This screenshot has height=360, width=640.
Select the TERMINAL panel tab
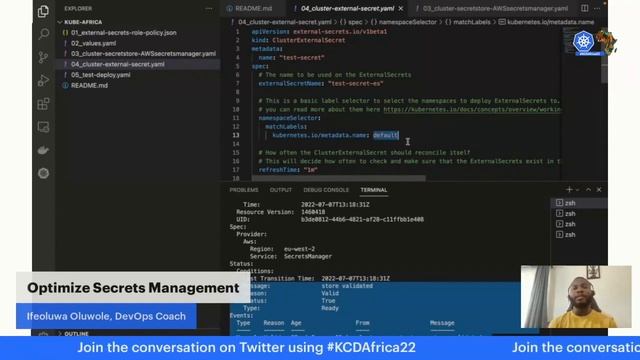pyautogui.click(x=373, y=190)
